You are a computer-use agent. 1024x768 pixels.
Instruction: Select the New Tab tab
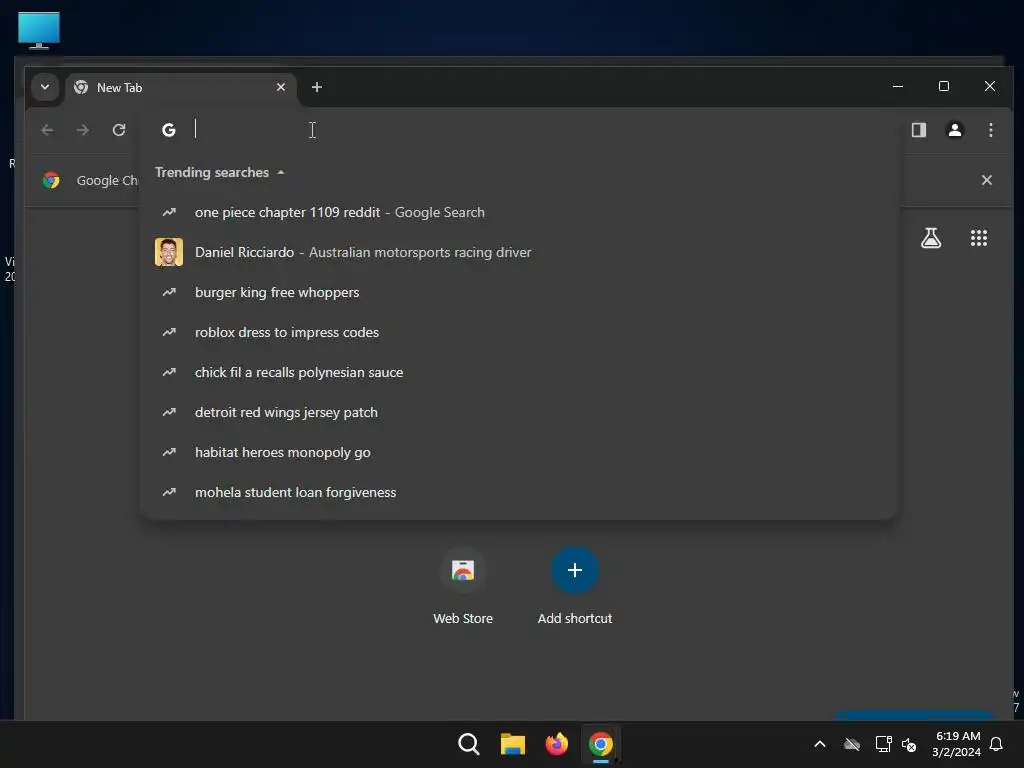[x=181, y=88]
